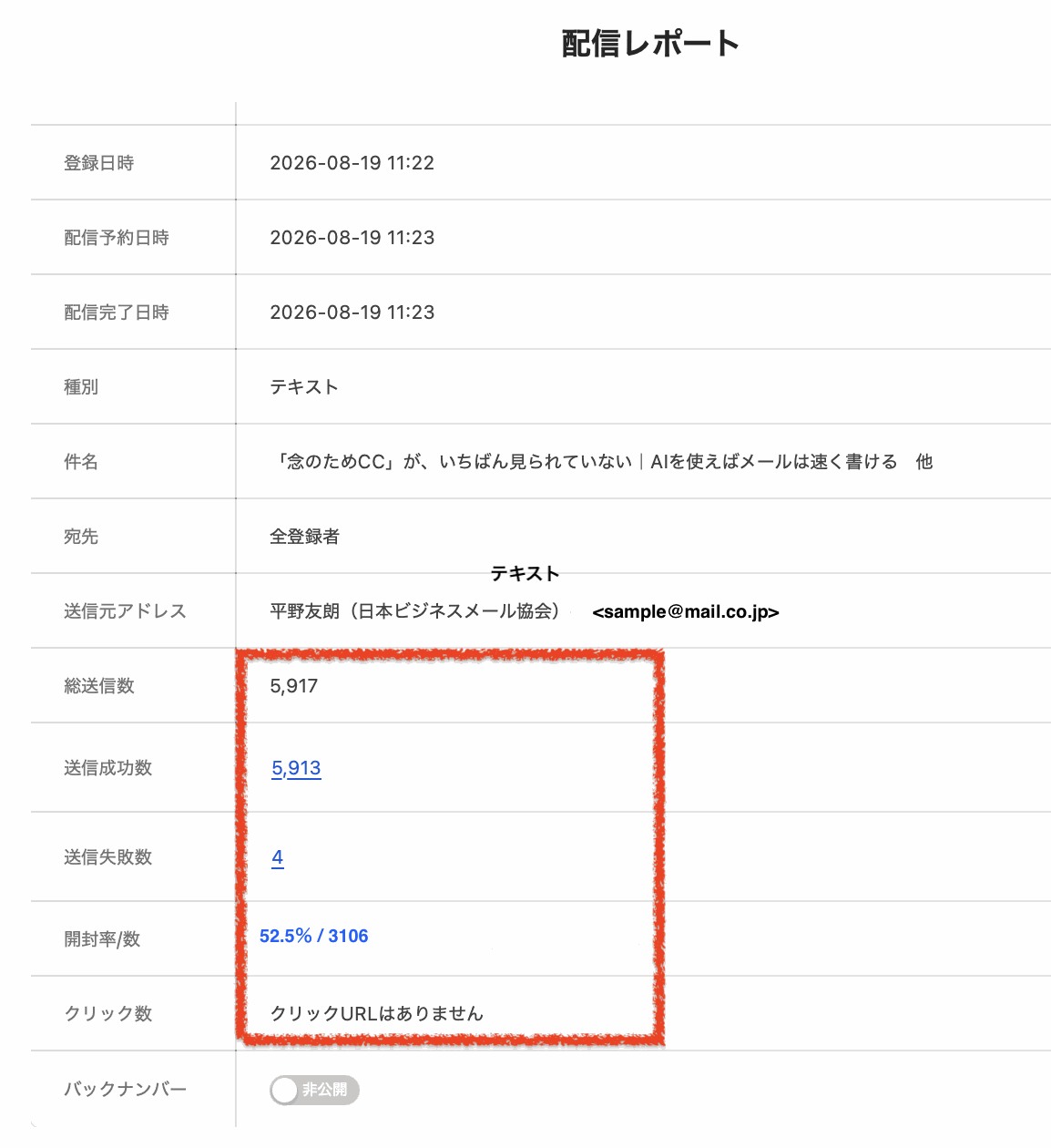Click the バックナンバー row label
Viewport: 1051px width, 1148px height.
coord(125,1089)
